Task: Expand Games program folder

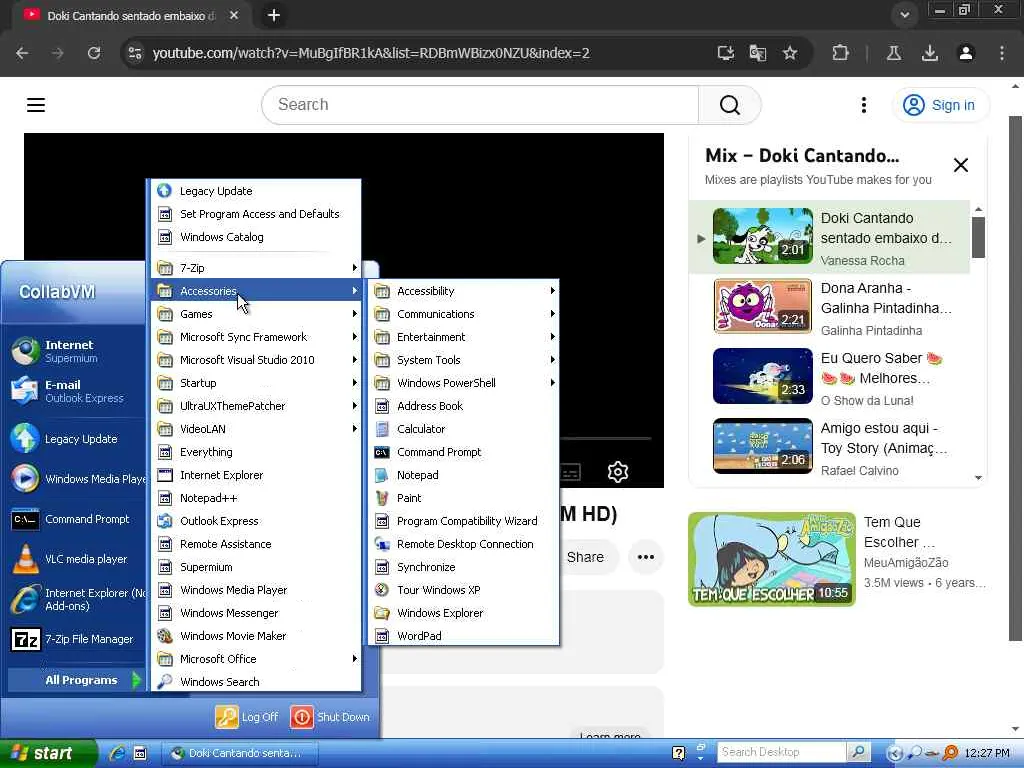Action: point(256,313)
